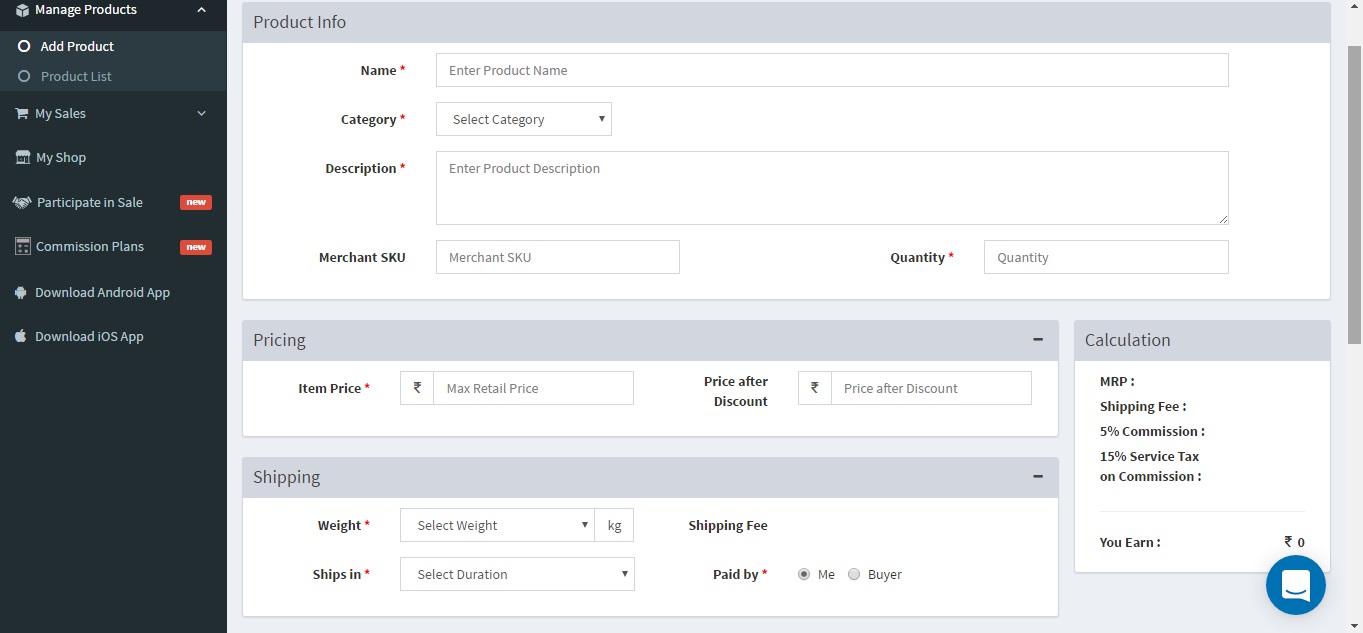1363x633 pixels.
Task: Open the Select Category dropdown
Action: pos(524,120)
